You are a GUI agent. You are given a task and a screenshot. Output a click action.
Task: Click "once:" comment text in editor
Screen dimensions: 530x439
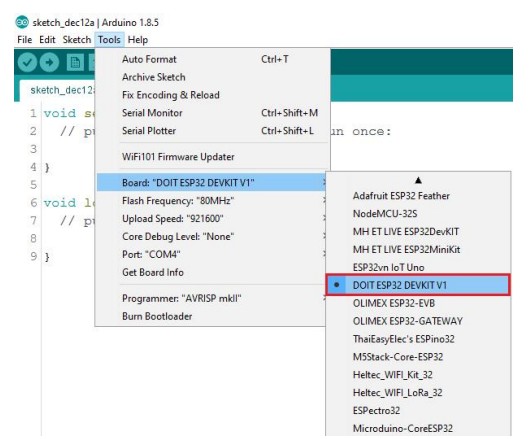pyautogui.click(x=371, y=131)
